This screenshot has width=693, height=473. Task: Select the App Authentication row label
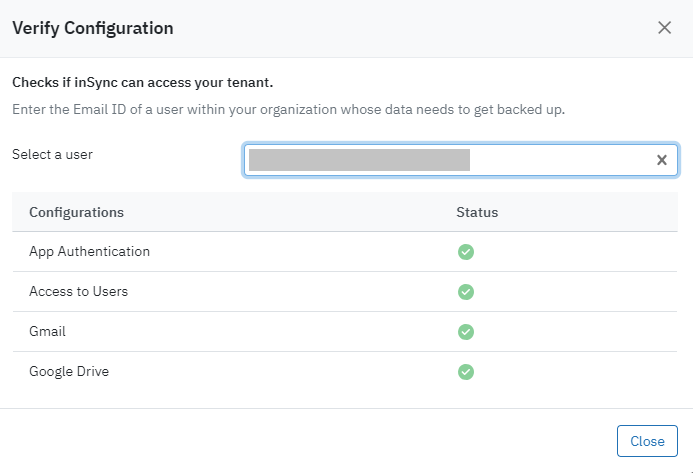point(89,252)
